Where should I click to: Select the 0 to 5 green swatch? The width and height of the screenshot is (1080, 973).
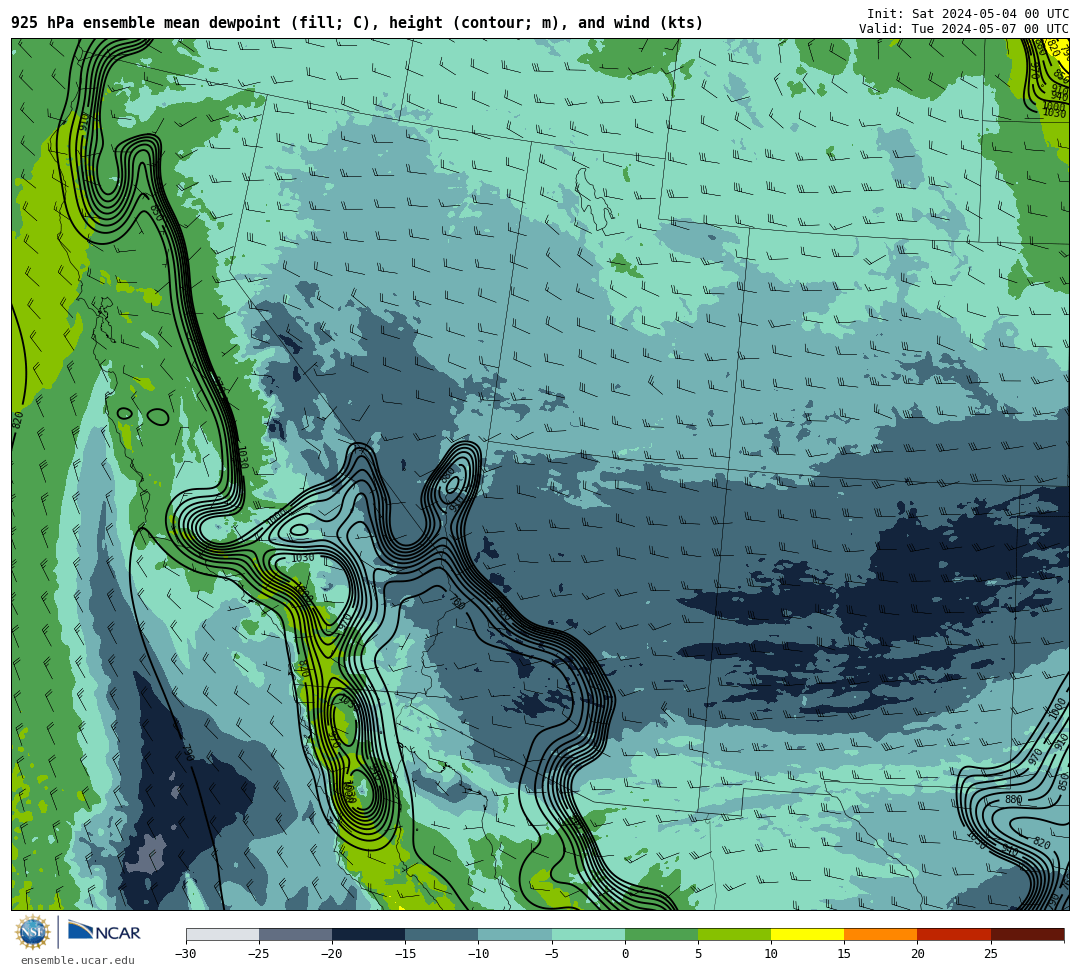coord(661,934)
